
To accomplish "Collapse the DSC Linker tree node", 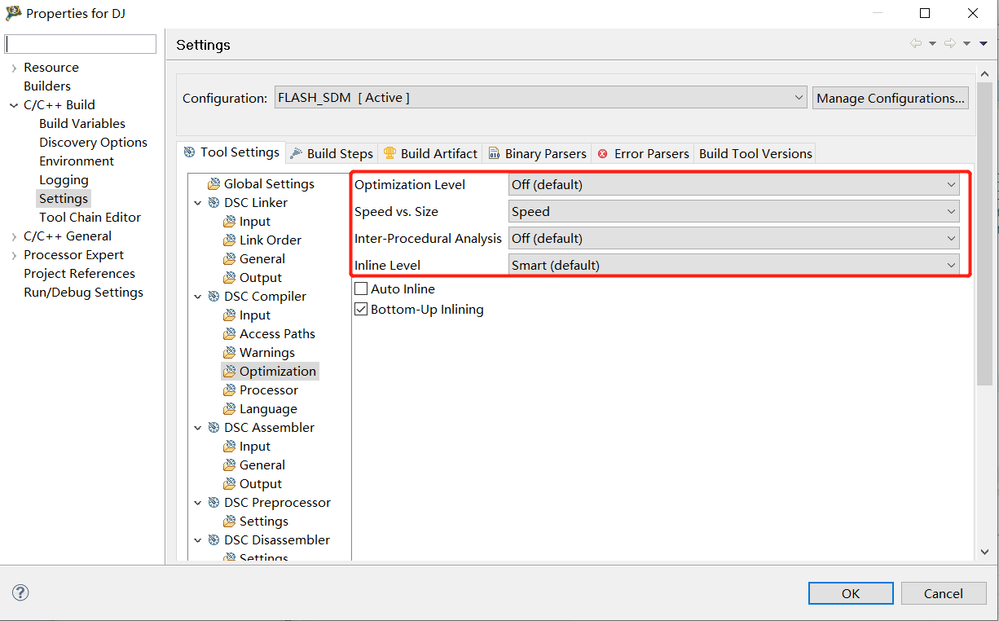I will 198,203.
